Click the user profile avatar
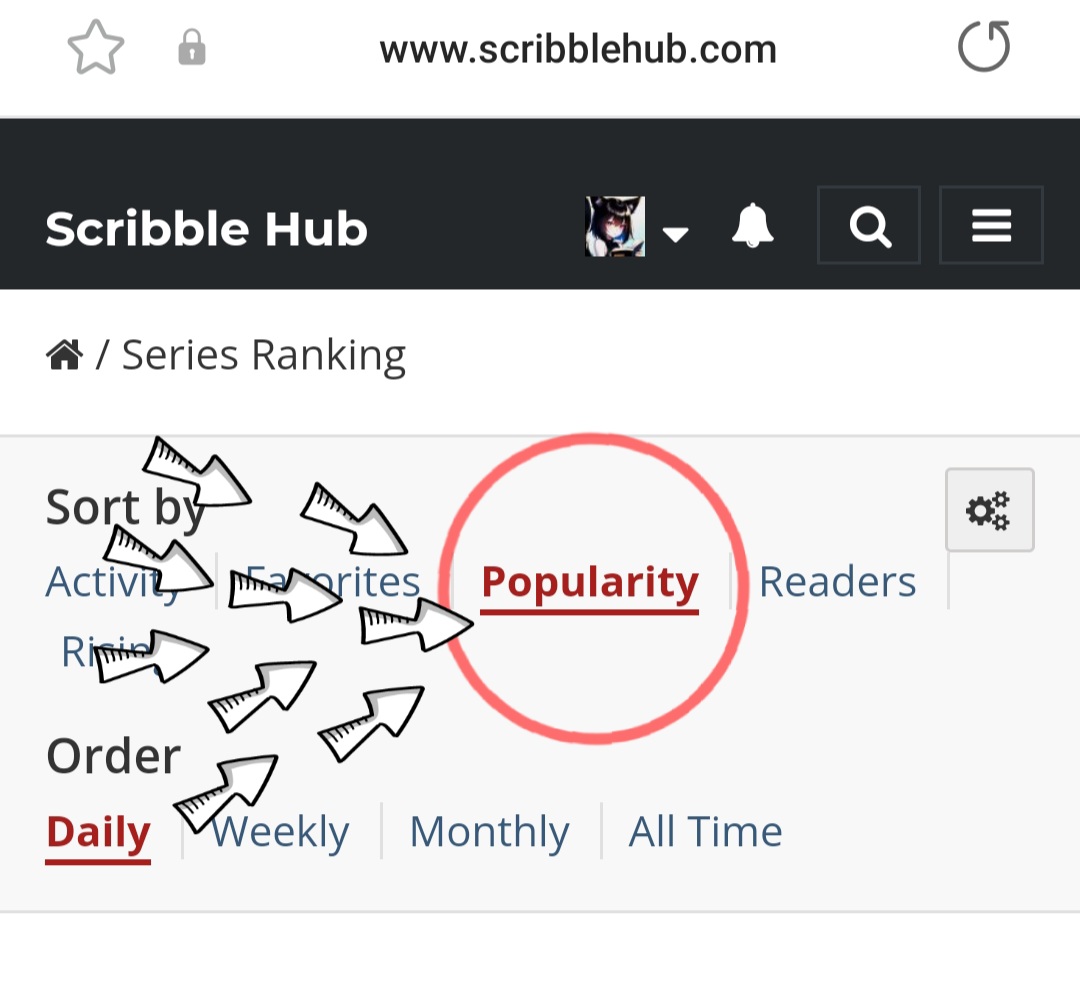This screenshot has width=1080, height=996. (x=614, y=227)
